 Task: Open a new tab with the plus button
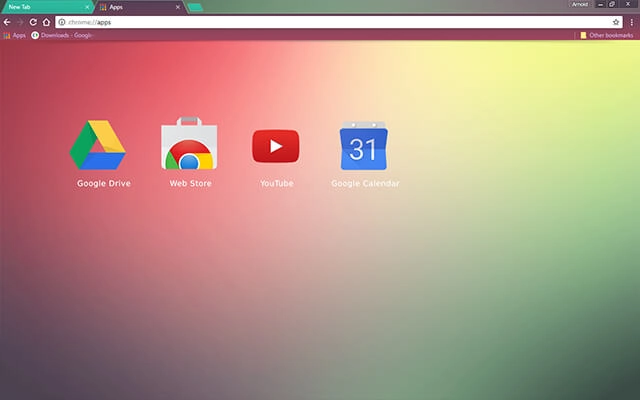[x=196, y=7]
